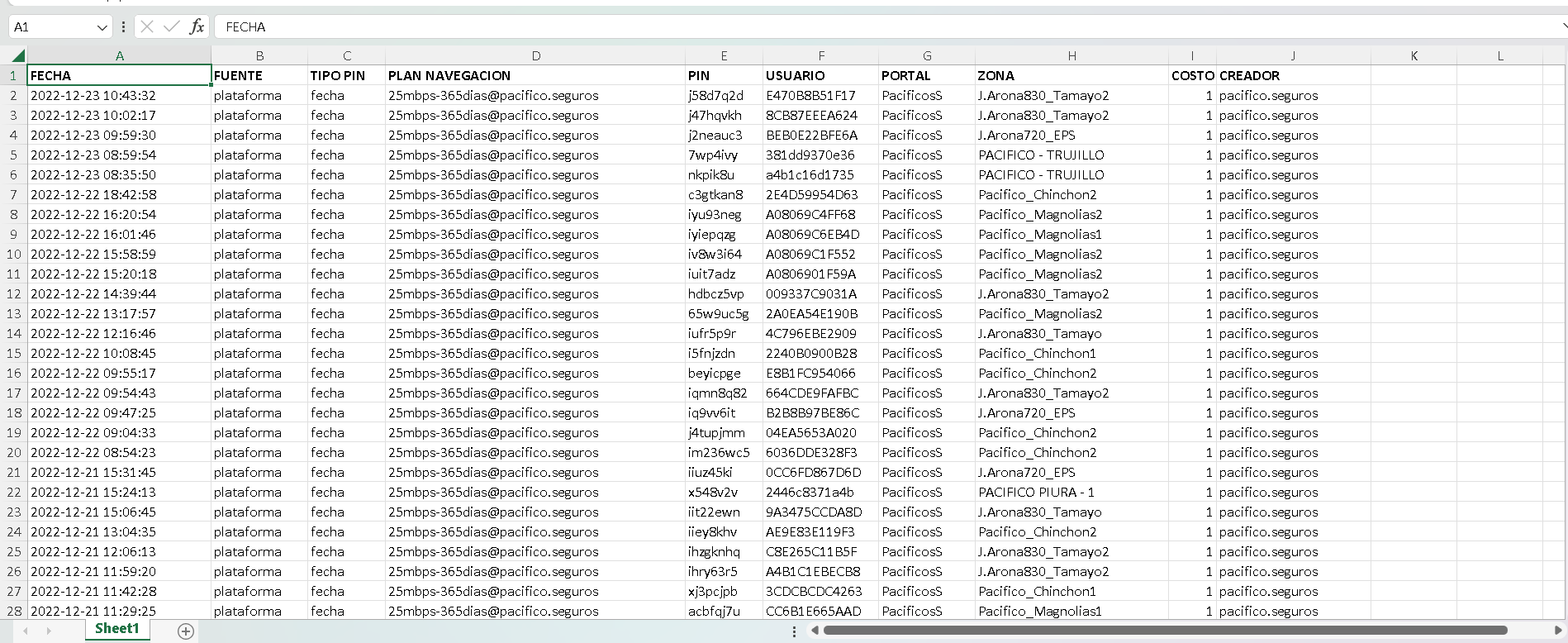Select row 28 header
This screenshot has width=1568, height=643.
tap(13, 611)
